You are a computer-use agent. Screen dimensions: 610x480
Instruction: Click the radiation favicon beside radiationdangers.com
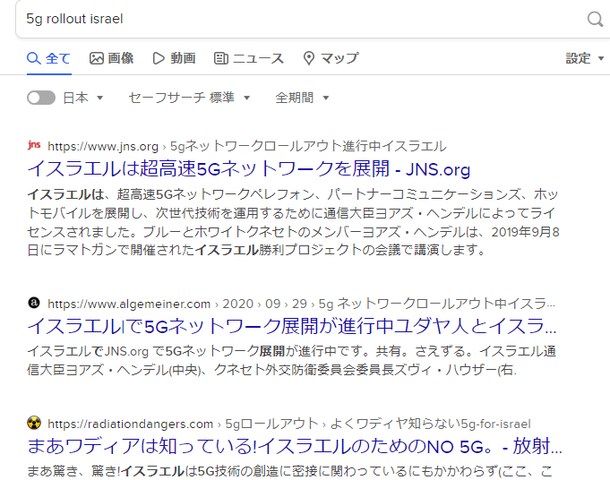pos(34,423)
